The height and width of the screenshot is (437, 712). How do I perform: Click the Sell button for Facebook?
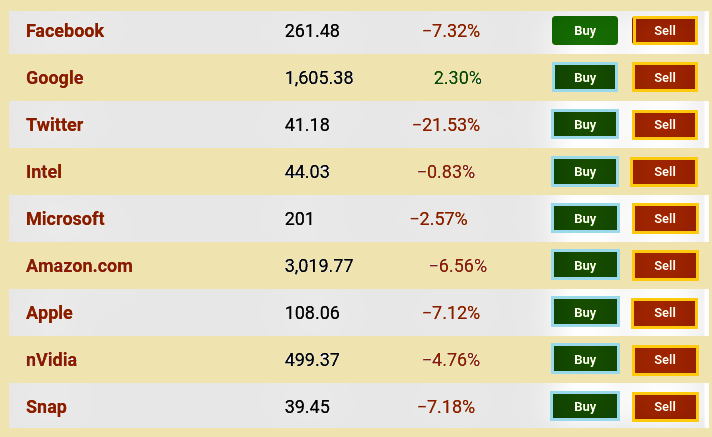tap(665, 31)
